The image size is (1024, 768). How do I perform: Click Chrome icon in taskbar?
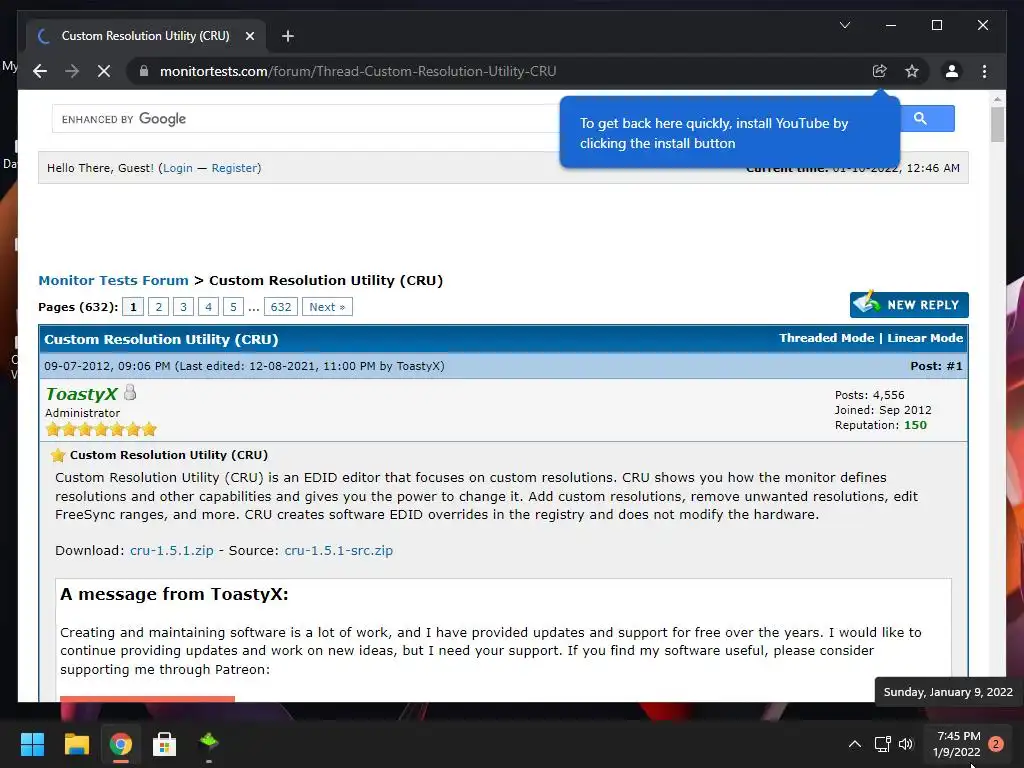click(x=121, y=744)
